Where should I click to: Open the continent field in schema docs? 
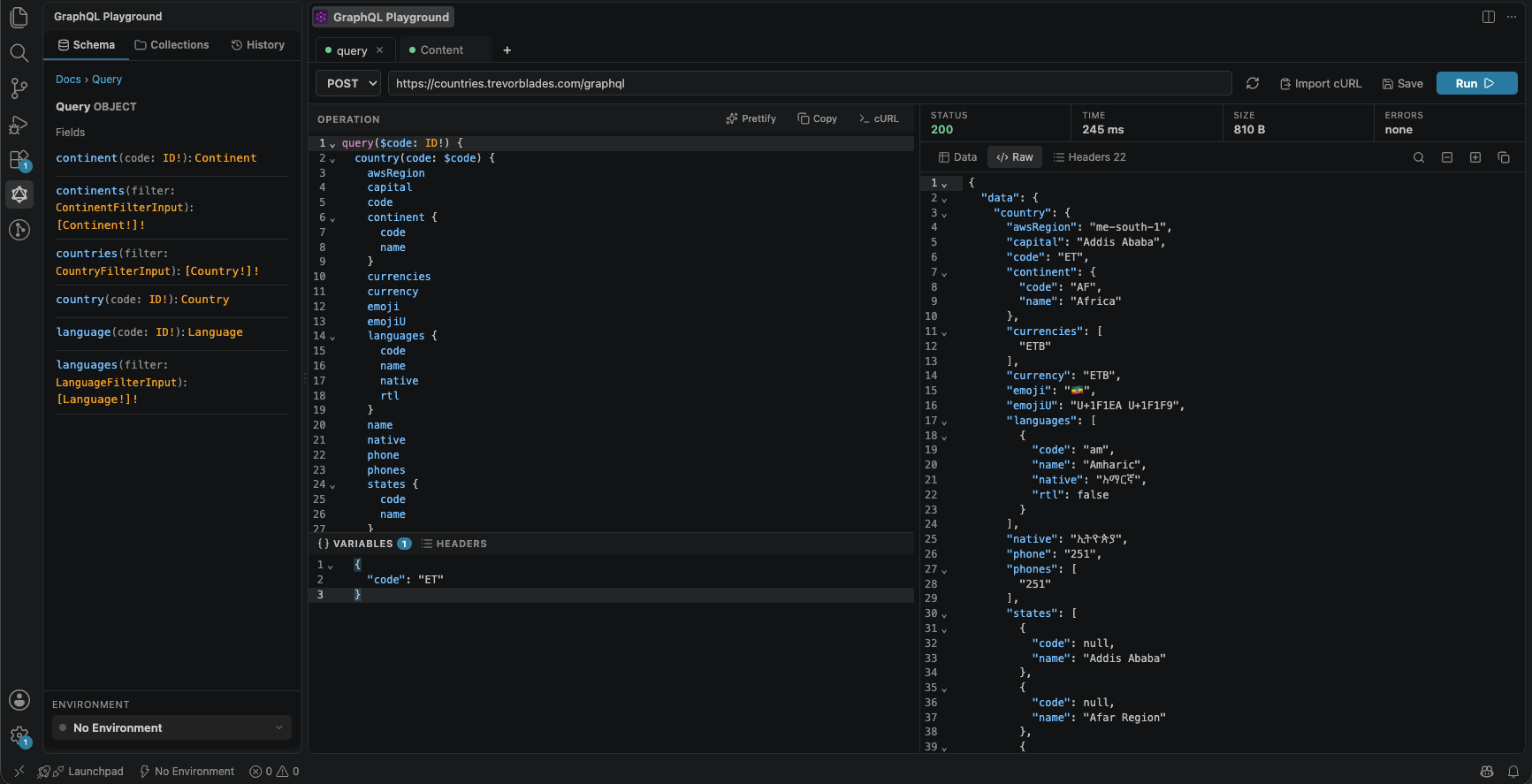[x=87, y=157]
